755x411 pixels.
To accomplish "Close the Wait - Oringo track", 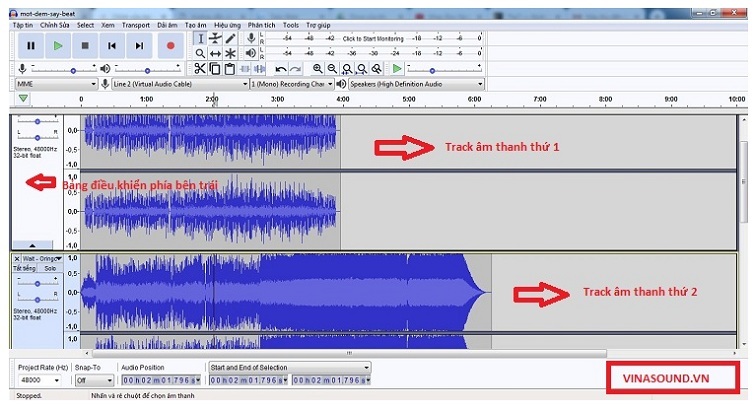I will 17,259.
